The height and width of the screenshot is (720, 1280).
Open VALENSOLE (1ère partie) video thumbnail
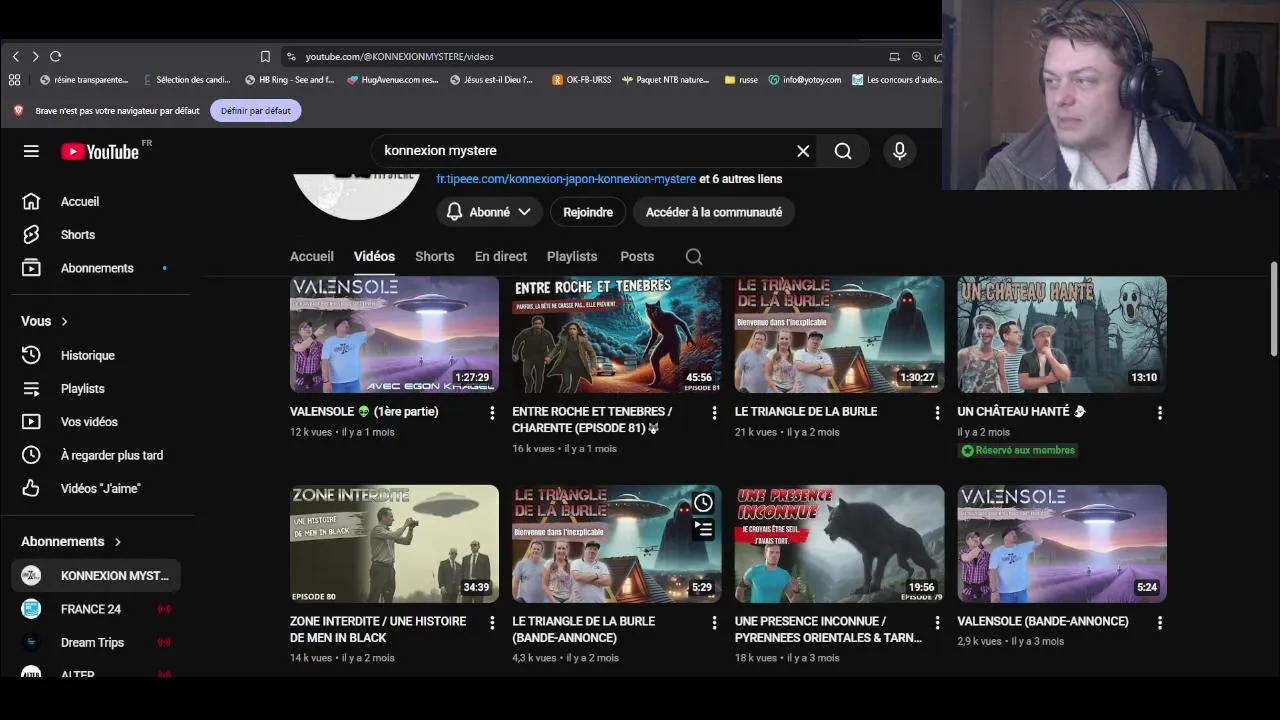click(x=394, y=334)
